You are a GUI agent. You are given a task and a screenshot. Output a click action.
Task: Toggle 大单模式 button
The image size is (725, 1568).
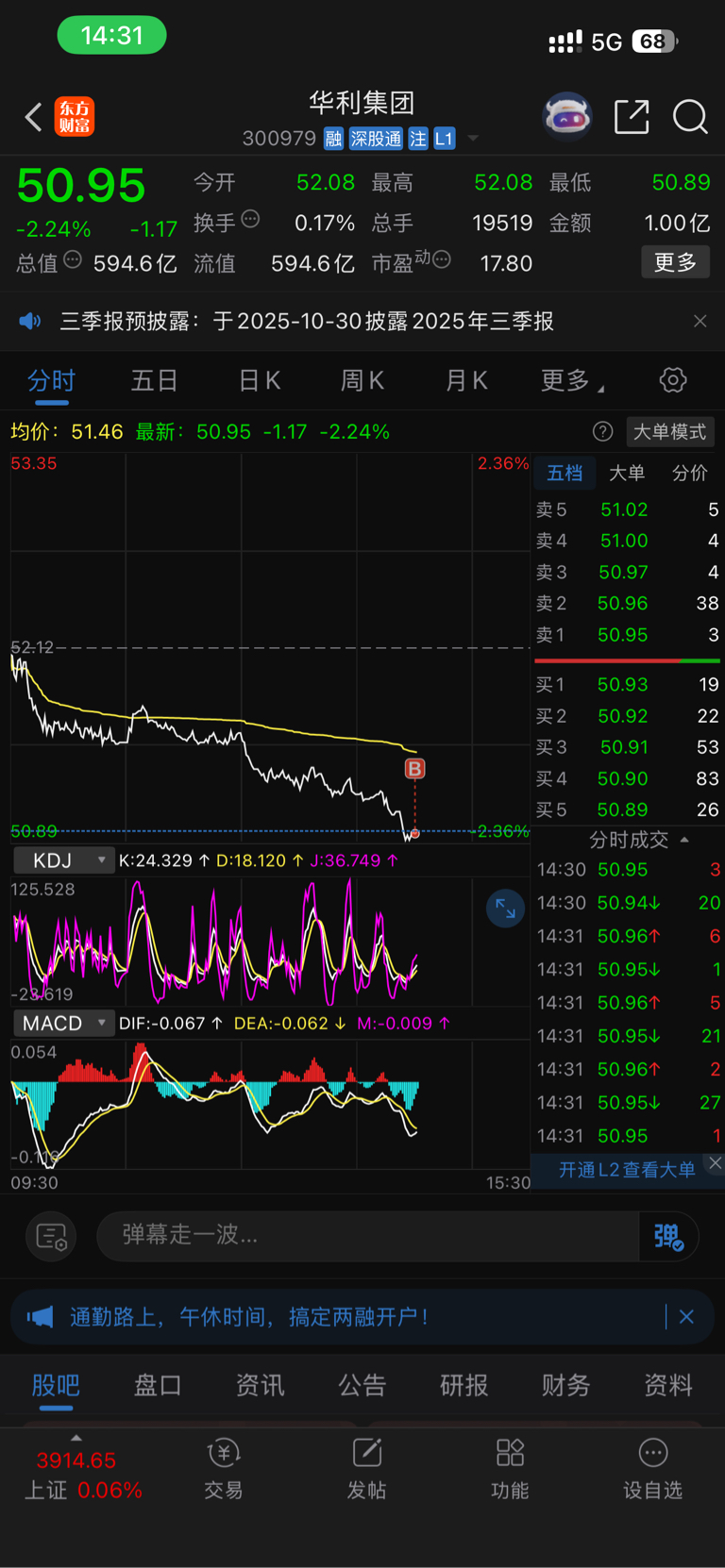670,432
